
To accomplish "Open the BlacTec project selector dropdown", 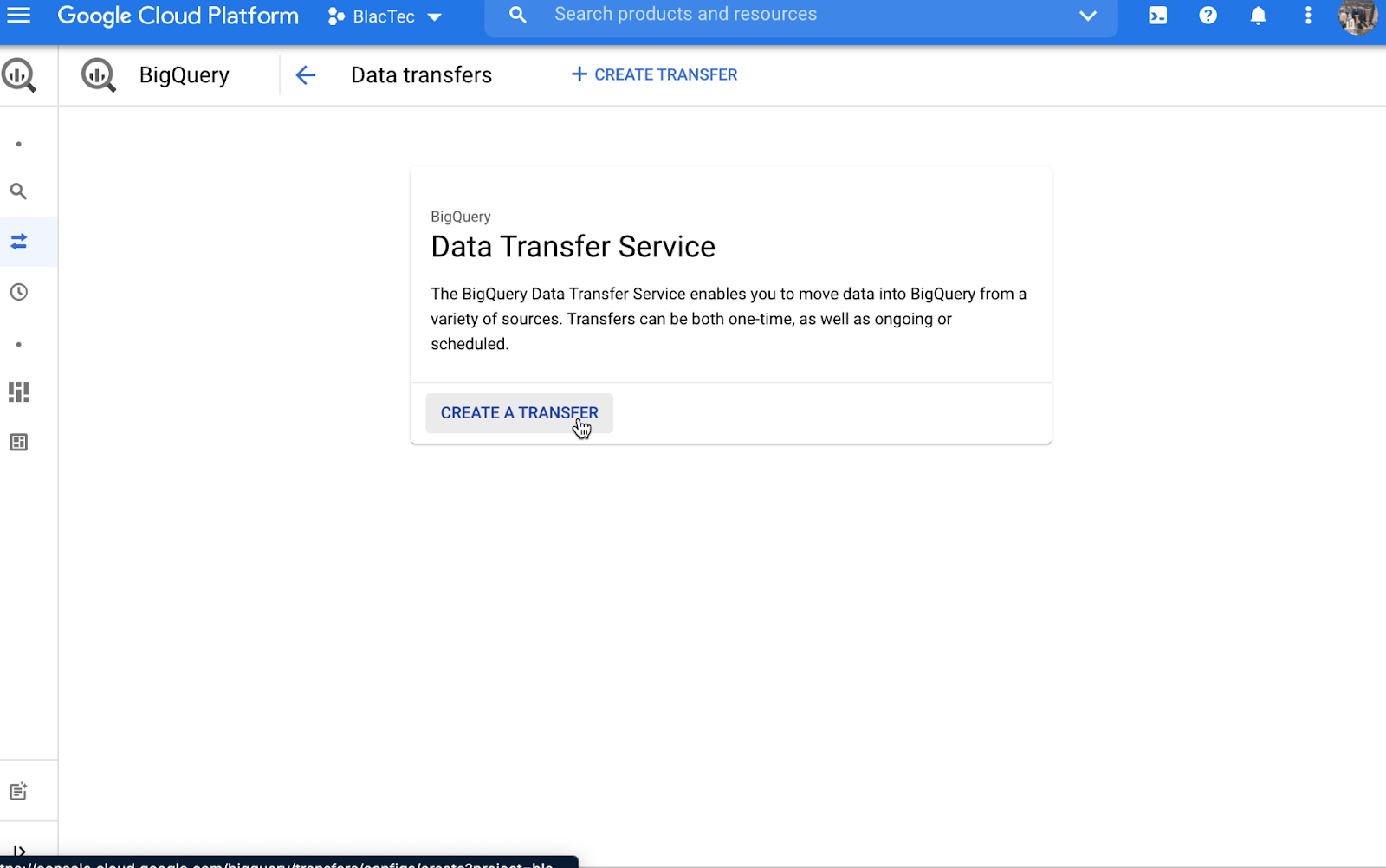I will [x=385, y=16].
